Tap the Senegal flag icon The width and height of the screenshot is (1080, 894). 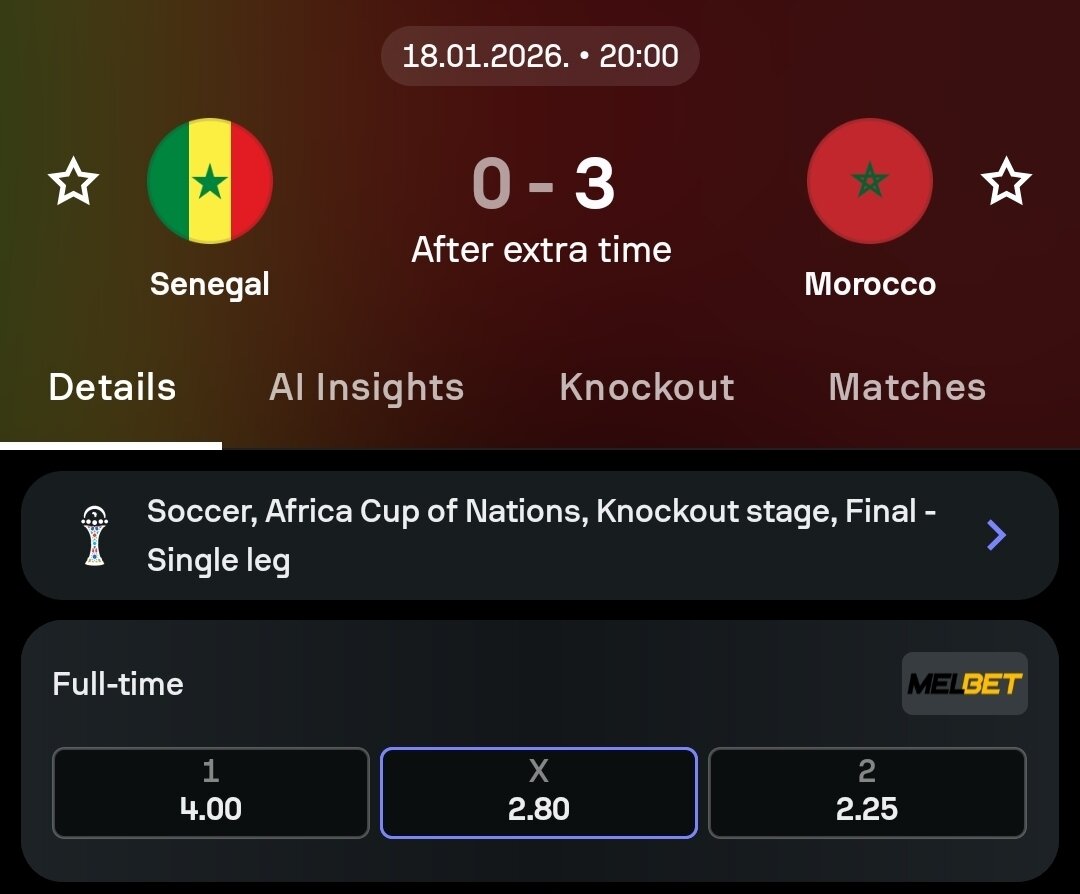click(210, 181)
